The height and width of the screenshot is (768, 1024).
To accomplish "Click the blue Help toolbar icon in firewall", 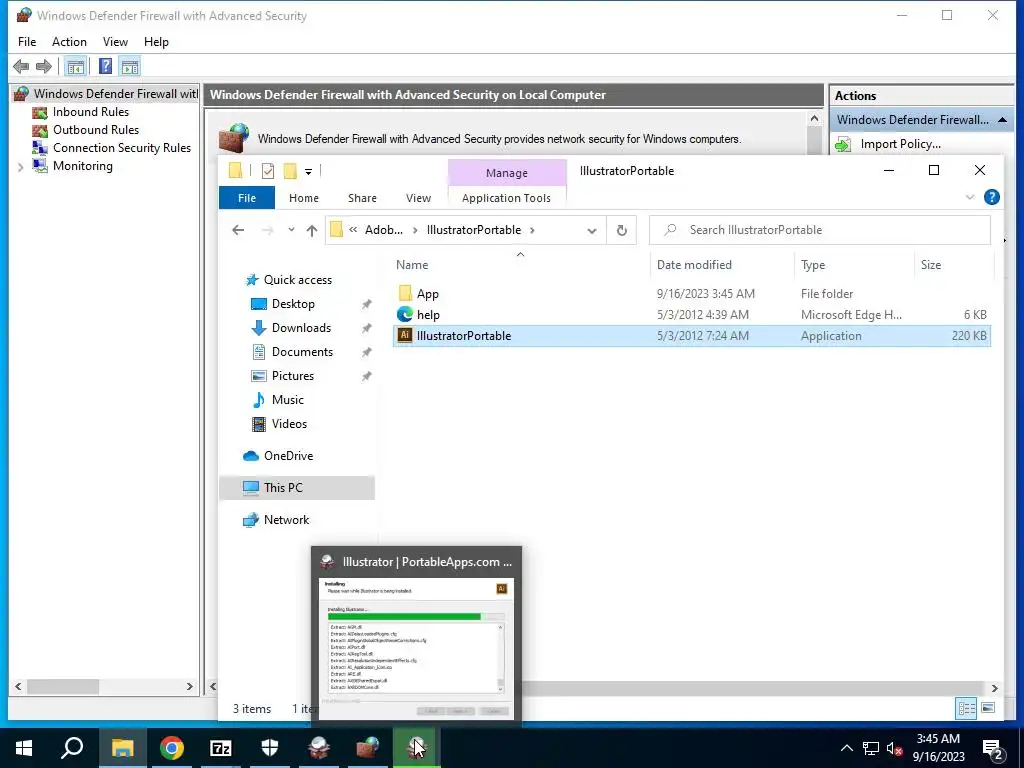I will click(105, 67).
